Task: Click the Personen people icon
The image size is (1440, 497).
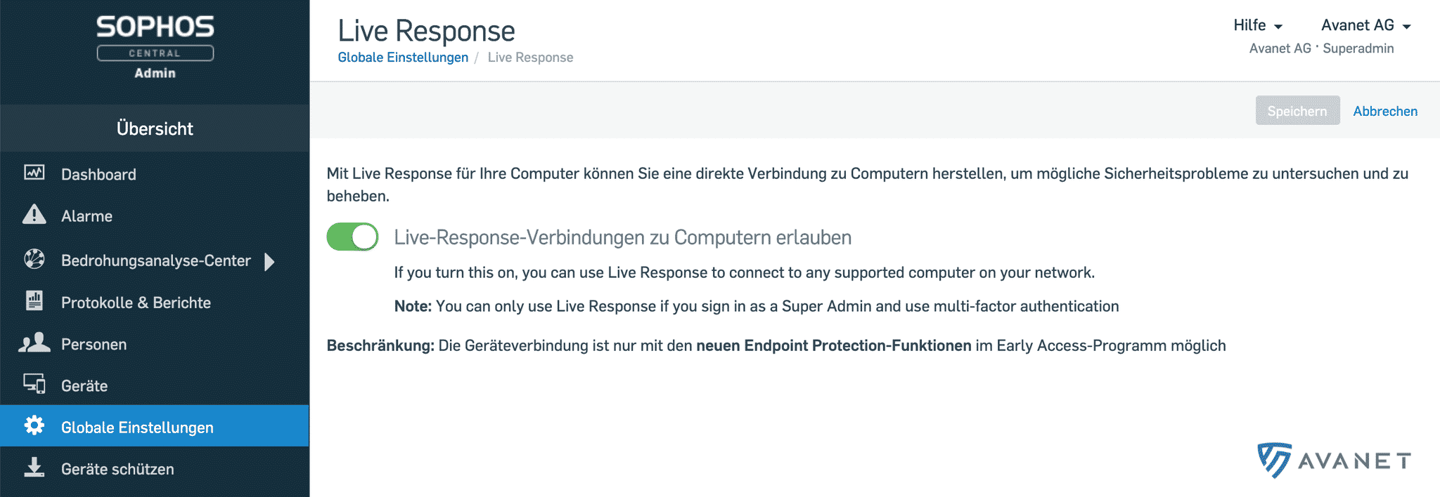Action: (34, 343)
